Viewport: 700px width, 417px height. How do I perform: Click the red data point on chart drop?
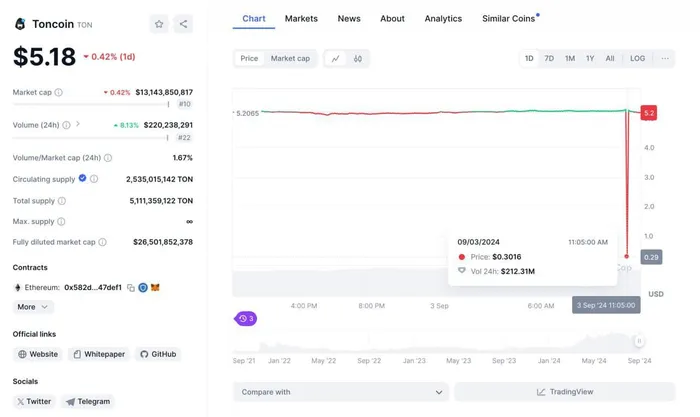pos(627,256)
